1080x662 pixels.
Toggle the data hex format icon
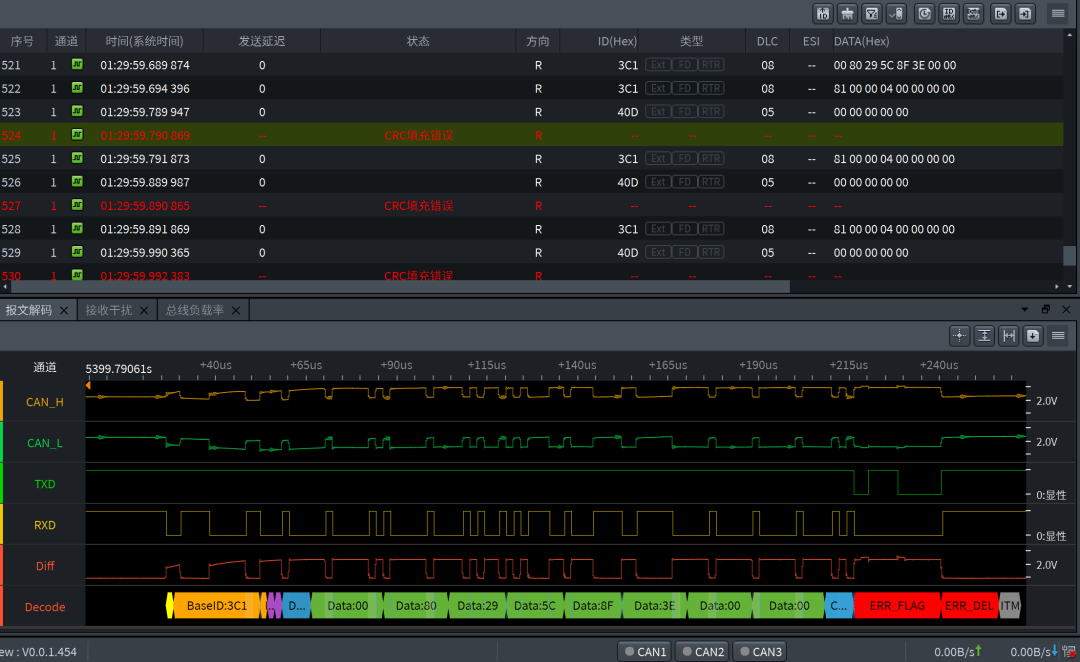[x=973, y=14]
